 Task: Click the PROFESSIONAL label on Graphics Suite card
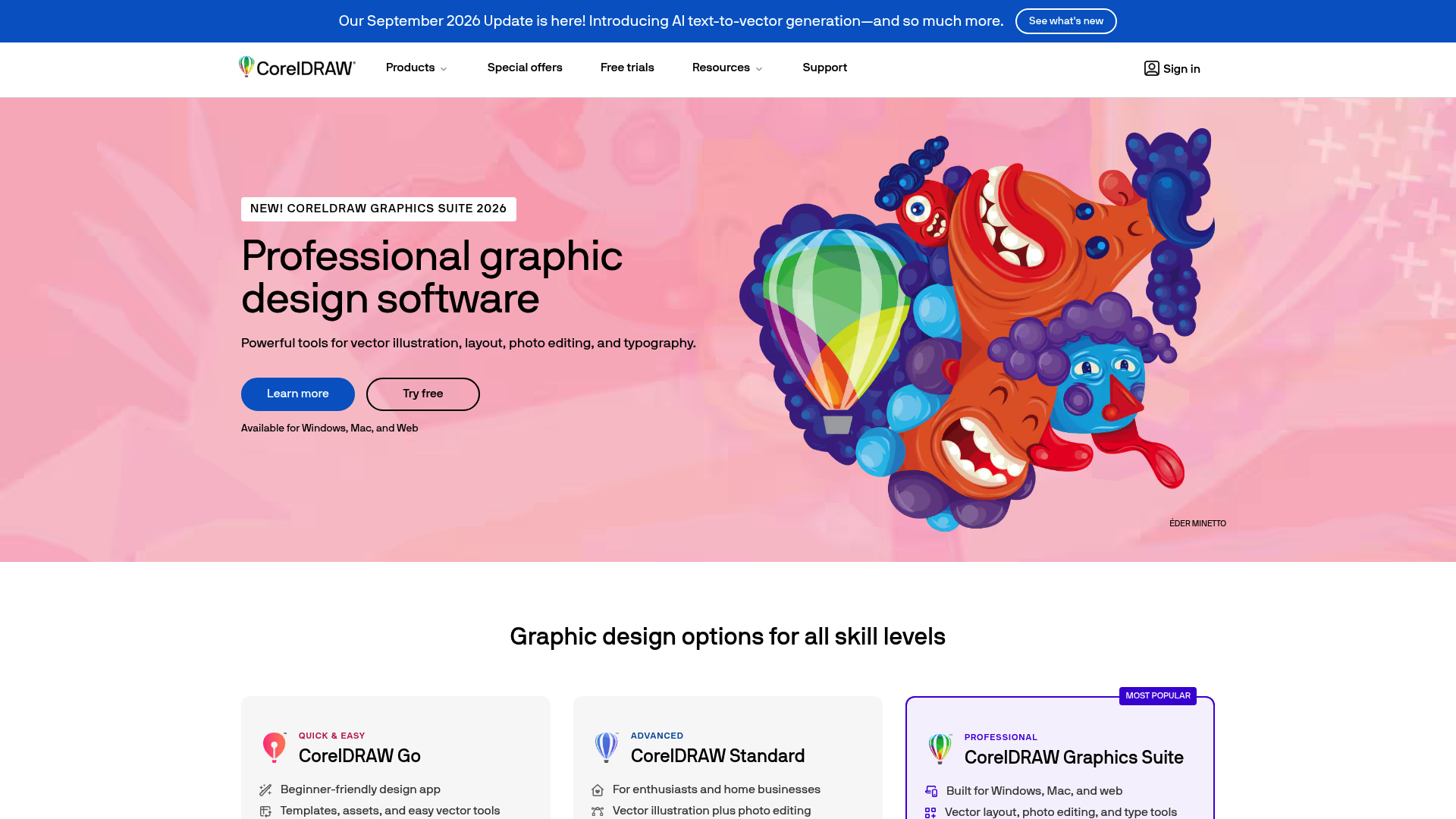point(1001,737)
